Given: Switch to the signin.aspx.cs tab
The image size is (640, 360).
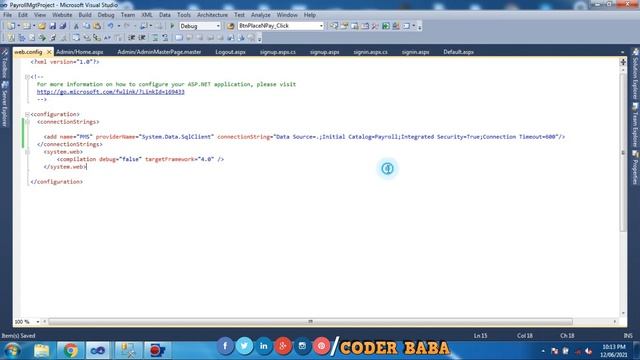Looking at the screenshot, I should [370, 52].
